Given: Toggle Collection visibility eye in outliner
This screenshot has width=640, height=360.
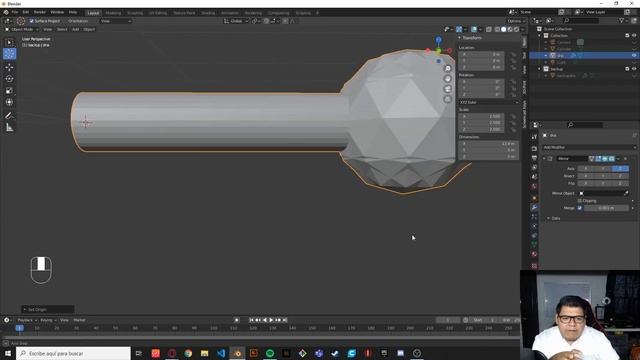Looking at the screenshot, I should tap(634, 36).
